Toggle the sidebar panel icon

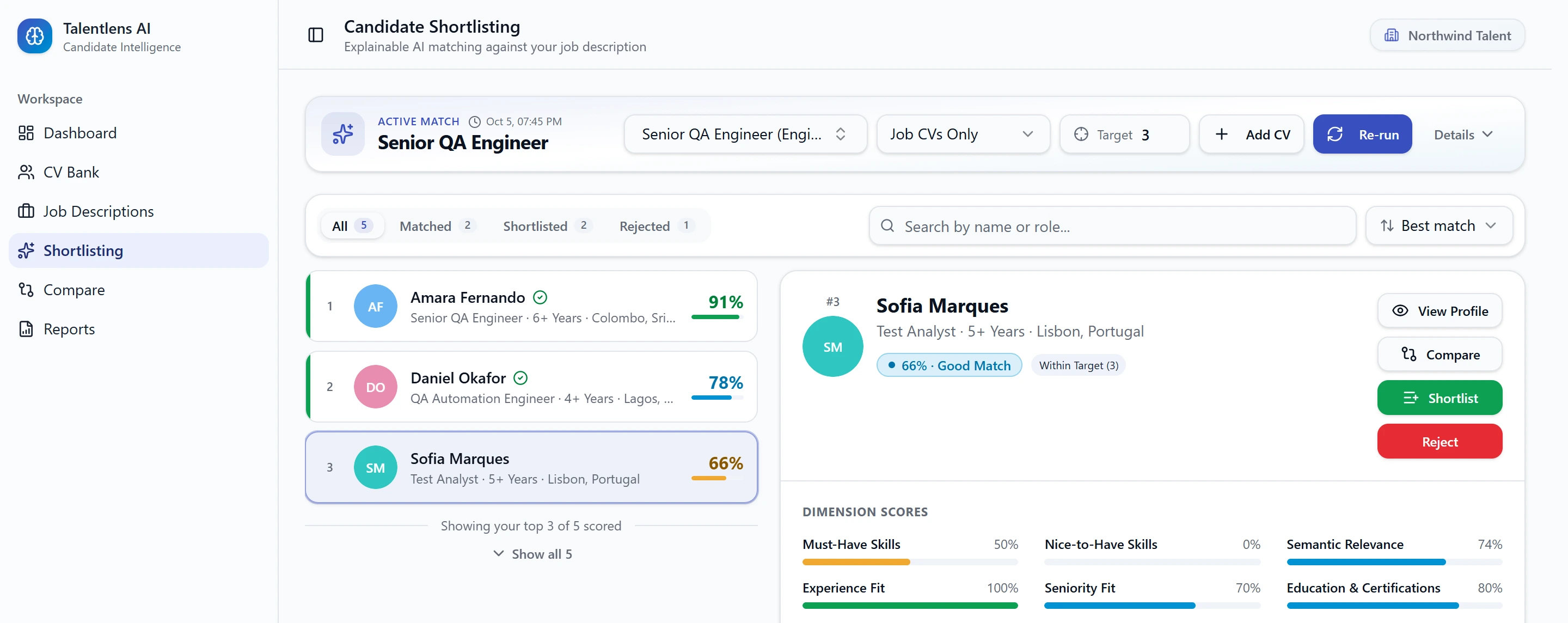(315, 35)
